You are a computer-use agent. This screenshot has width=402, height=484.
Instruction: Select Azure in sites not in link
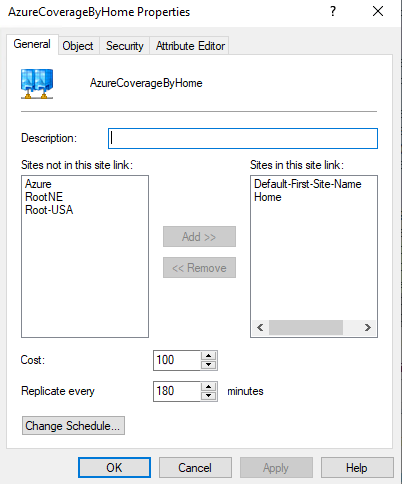38,184
